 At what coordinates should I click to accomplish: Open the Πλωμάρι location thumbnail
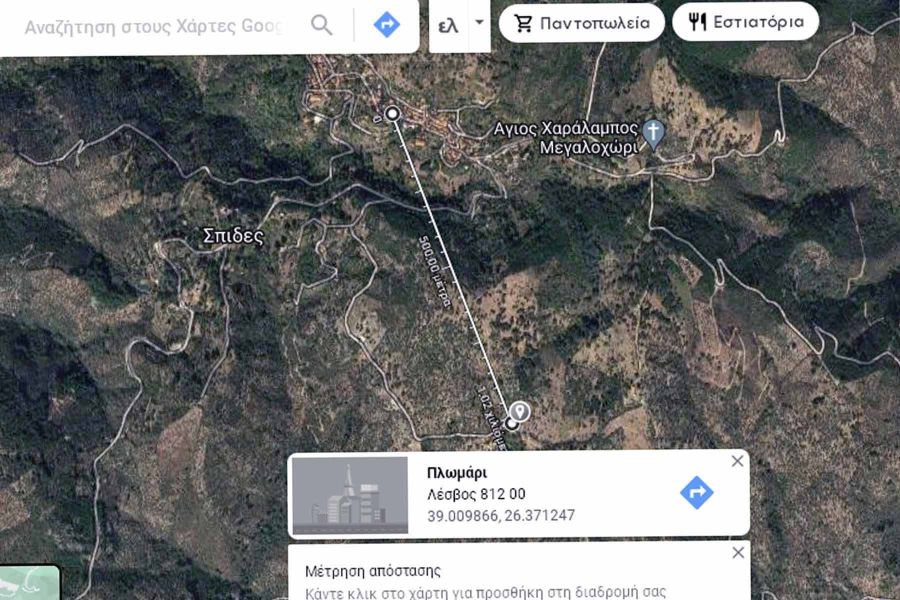tap(350, 495)
